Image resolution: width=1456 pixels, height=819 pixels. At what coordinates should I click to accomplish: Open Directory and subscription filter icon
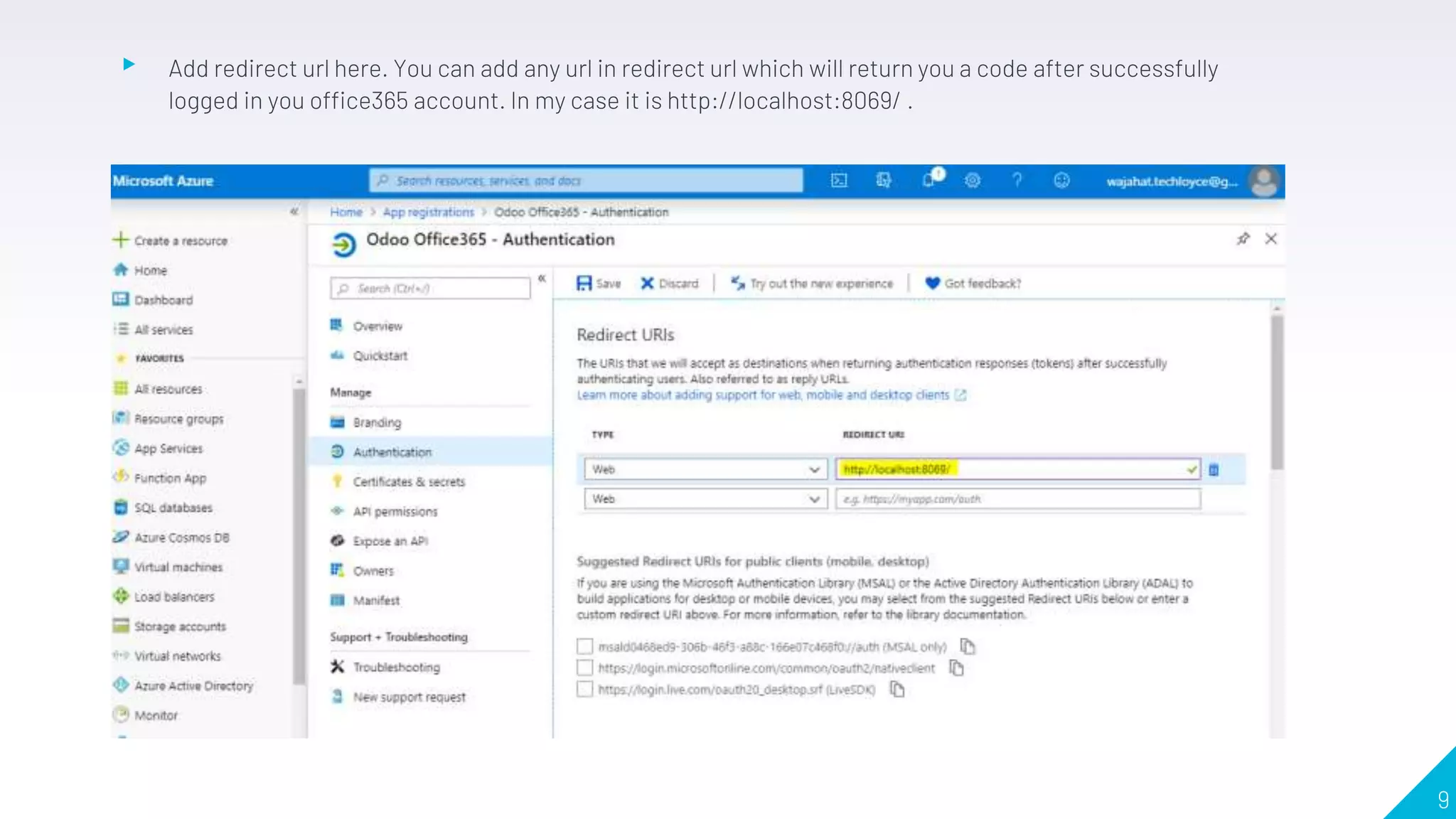(884, 181)
